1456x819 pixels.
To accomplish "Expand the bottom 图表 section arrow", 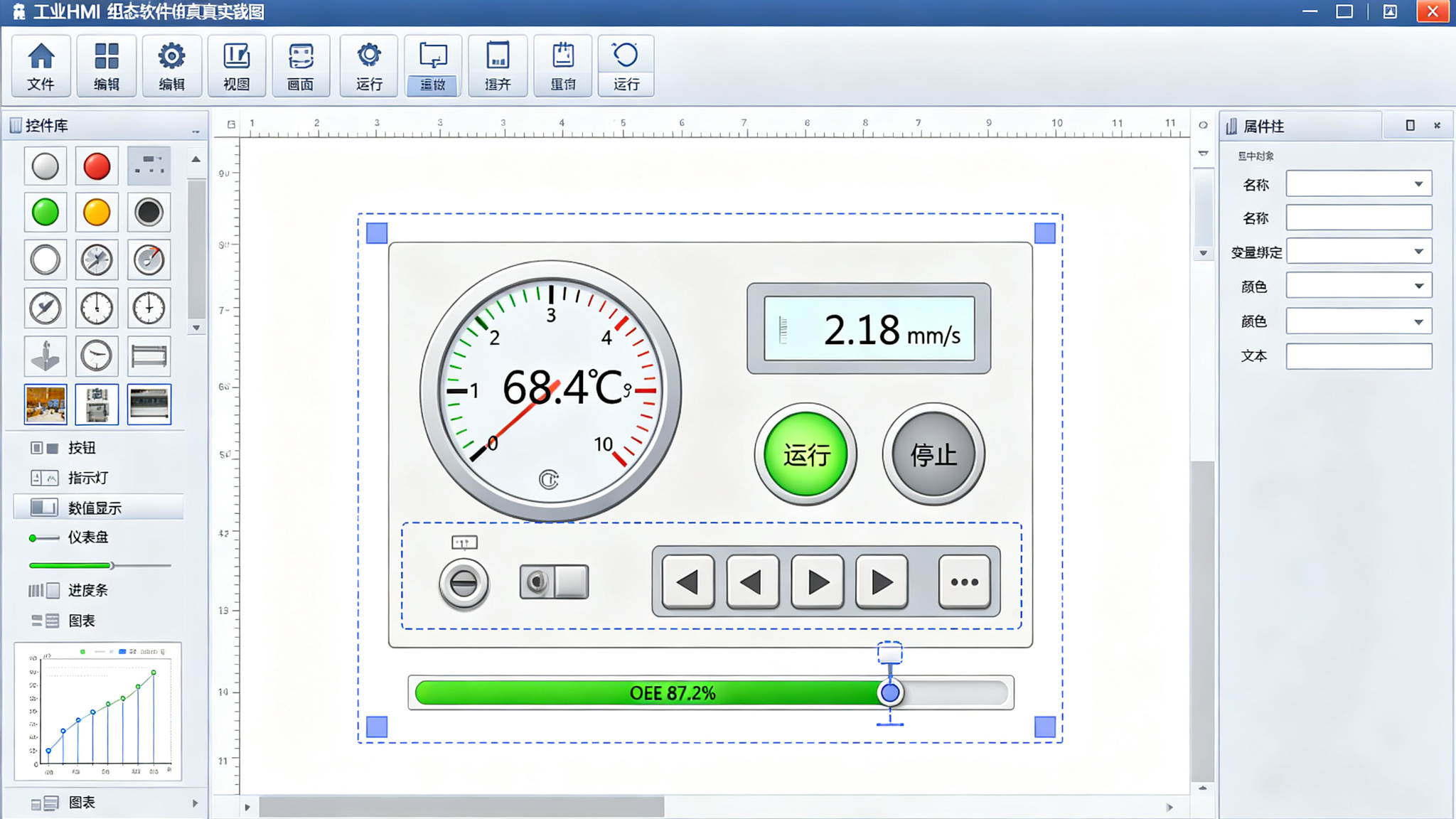I will (x=195, y=803).
